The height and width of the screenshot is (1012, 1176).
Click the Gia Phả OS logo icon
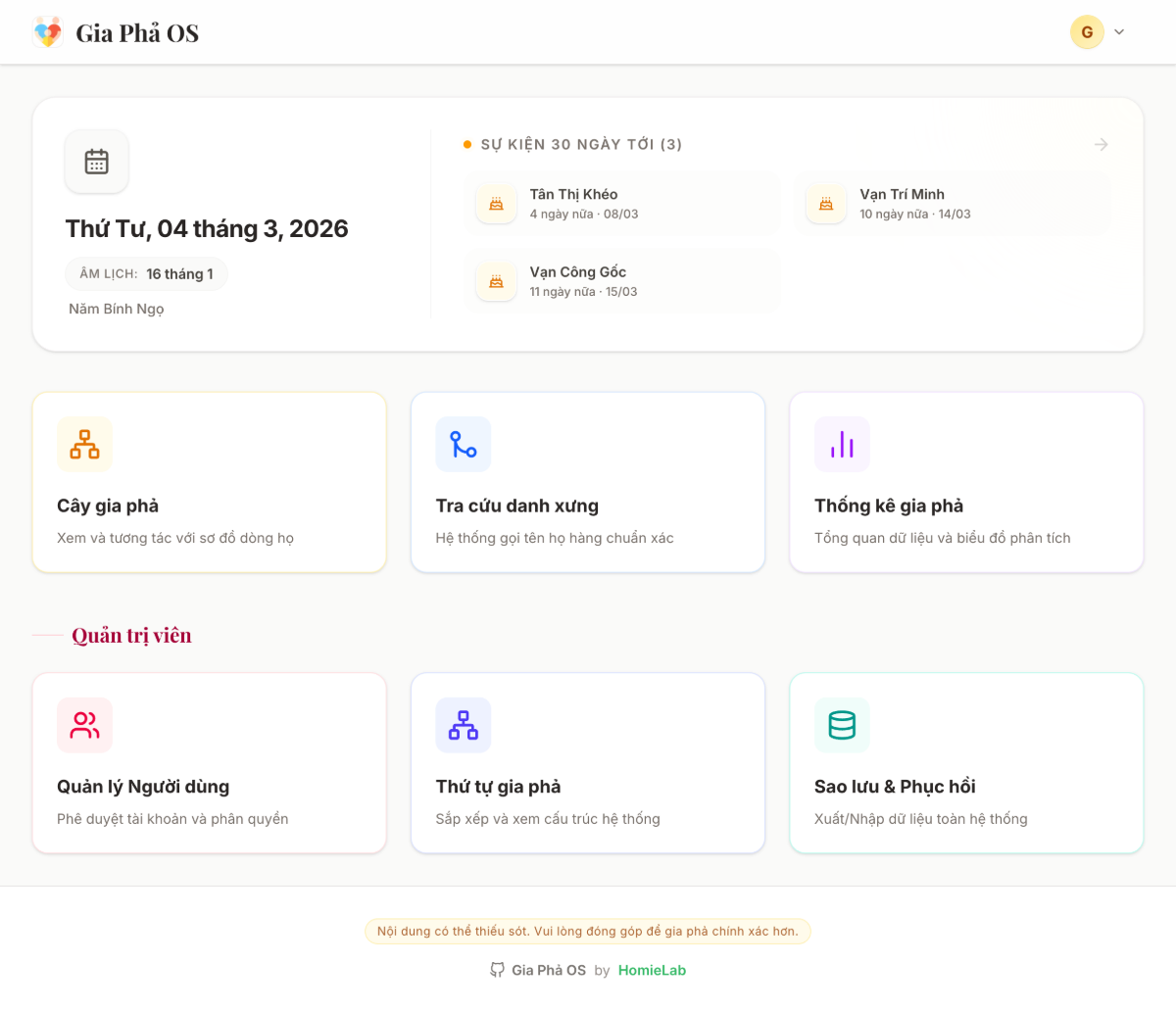[47, 32]
